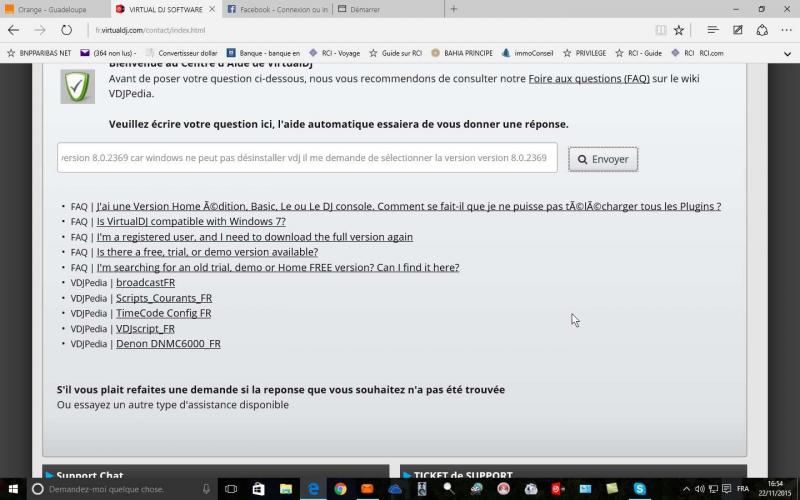Open VDJPedia Denon DNMC6000_FR article

point(168,344)
